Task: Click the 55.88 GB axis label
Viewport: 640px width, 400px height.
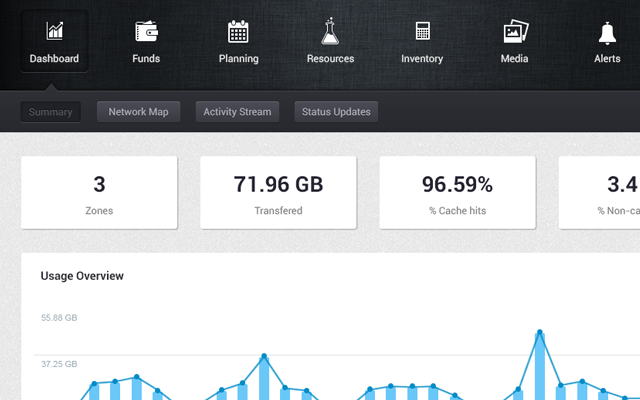Action: pos(59,318)
